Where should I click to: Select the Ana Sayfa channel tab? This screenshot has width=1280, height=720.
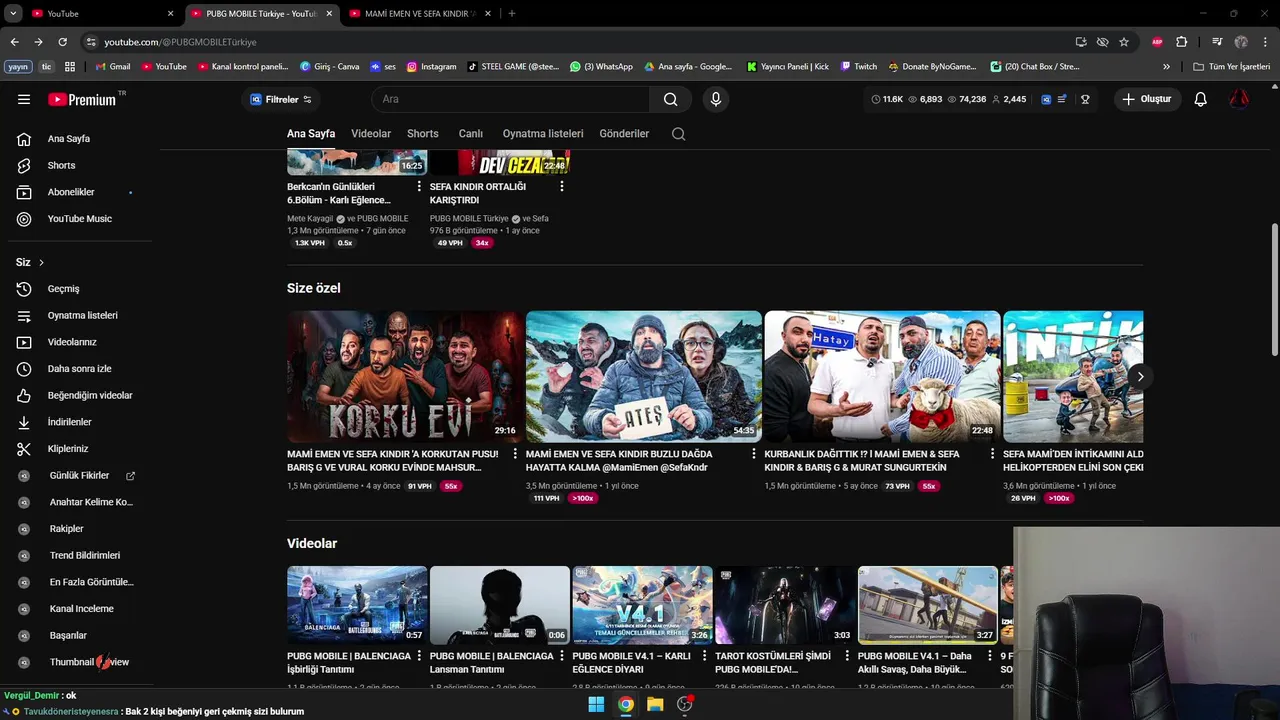311,133
